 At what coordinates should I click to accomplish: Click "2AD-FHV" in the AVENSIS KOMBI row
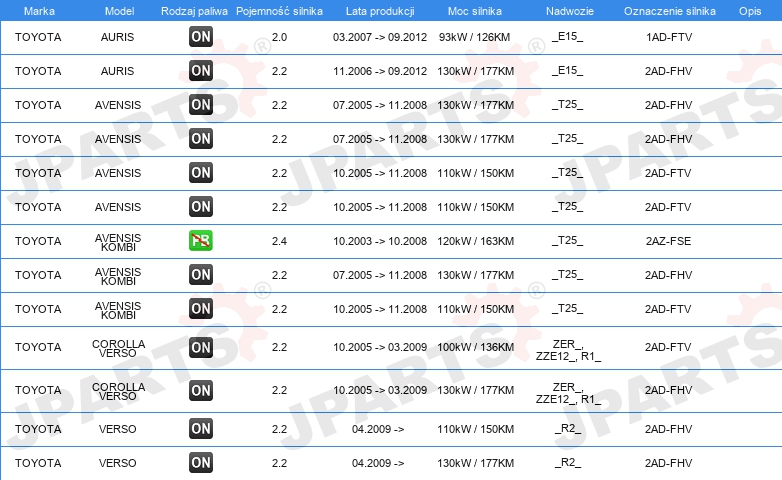pos(668,275)
